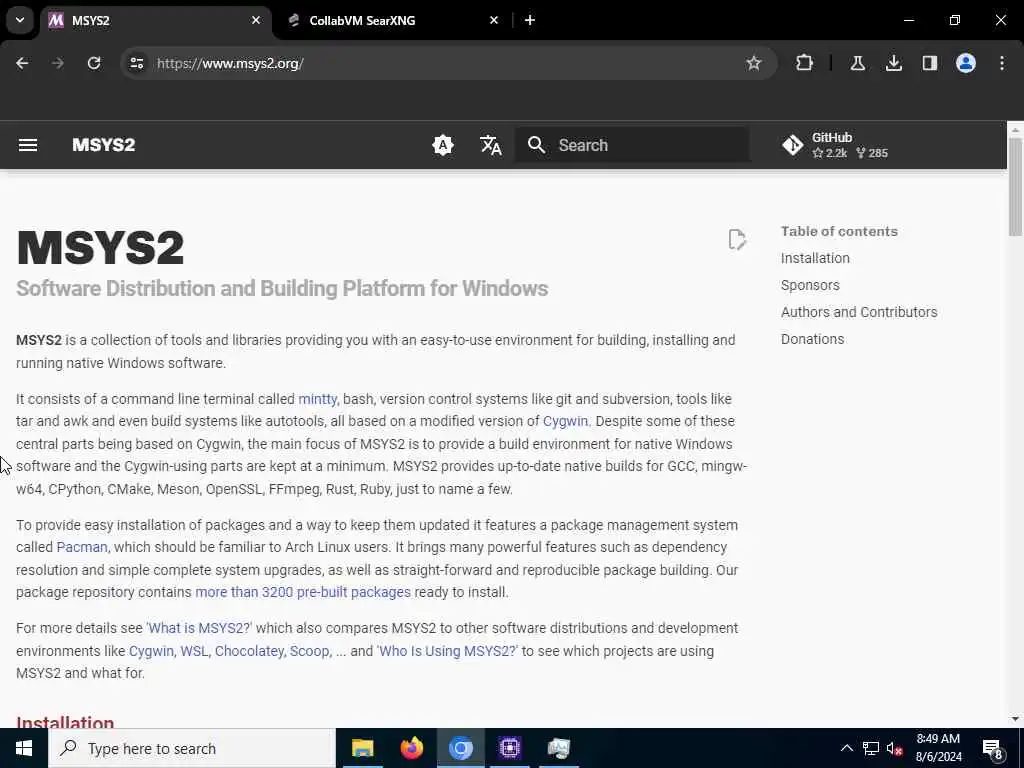Open the muted volume tray icon
The image size is (1024, 768).
click(895, 748)
